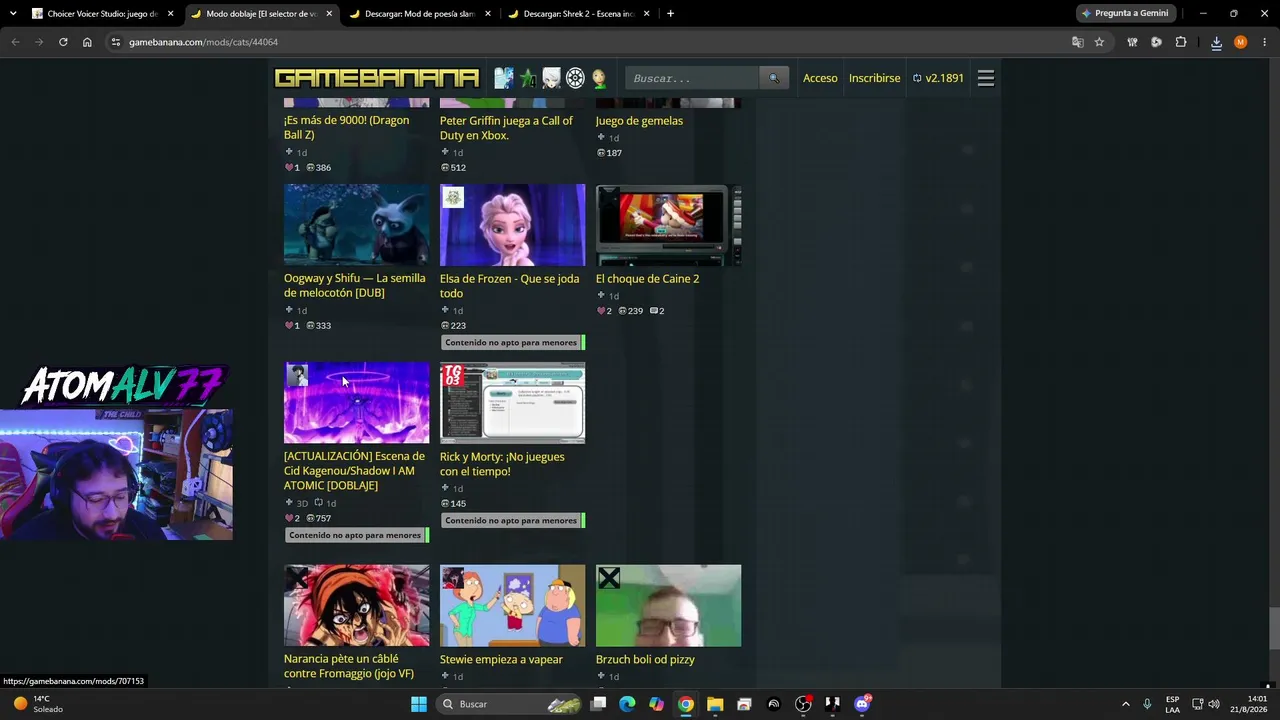Image resolution: width=1280 pixels, height=720 pixels.
Task: Click 'Rick y Morty: ¡No juegues con el tiempo!' title
Action: (x=502, y=464)
